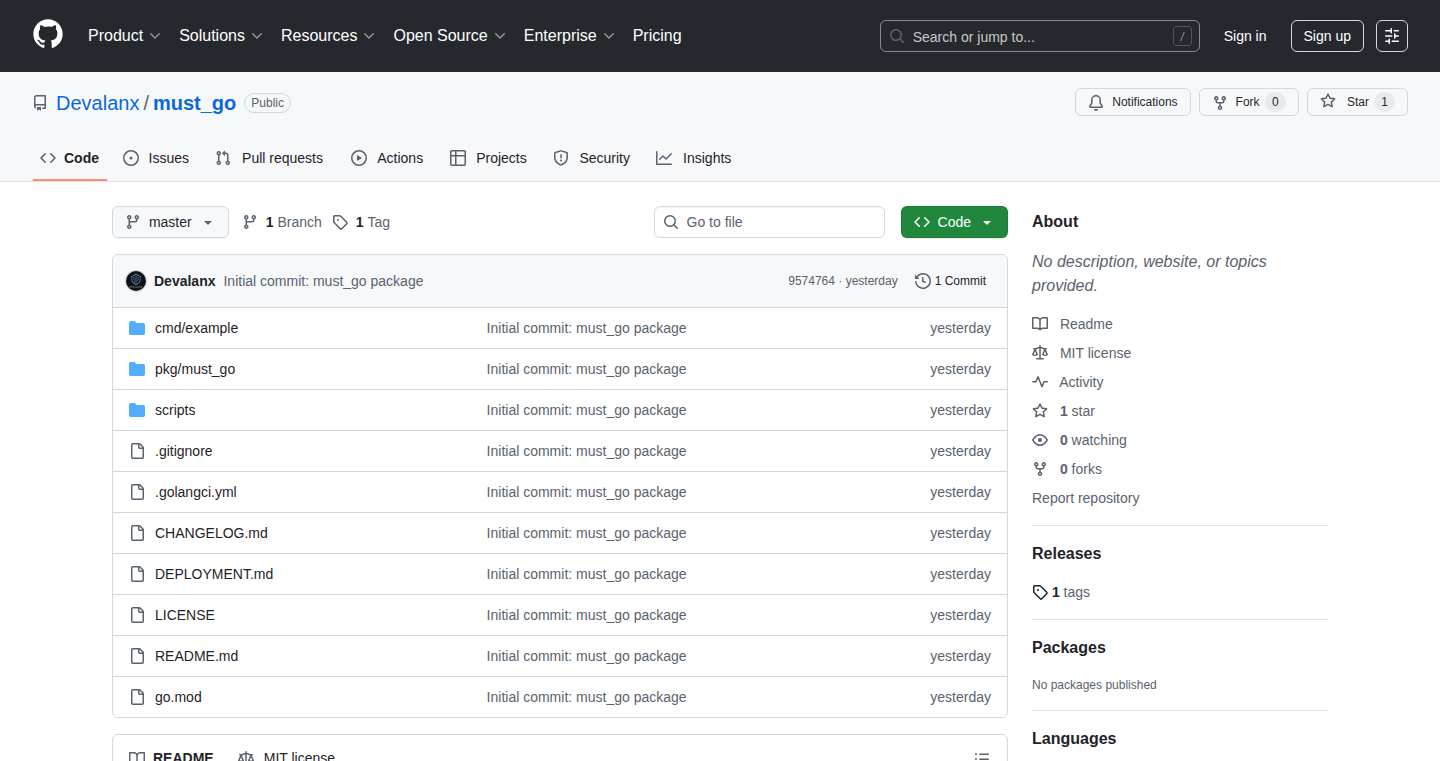Expand the Product menu
1440x761 pixels.
point(124,35)
